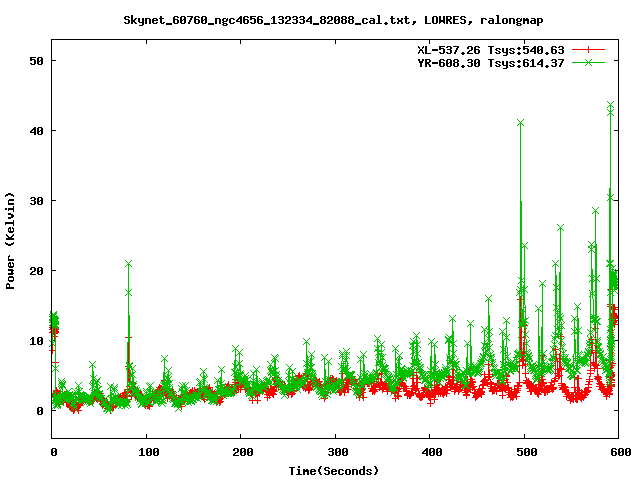Click the x-axis tick label 300
This screenshot has width=640, height=480.
pyautogui.click(x=338, y=452)
